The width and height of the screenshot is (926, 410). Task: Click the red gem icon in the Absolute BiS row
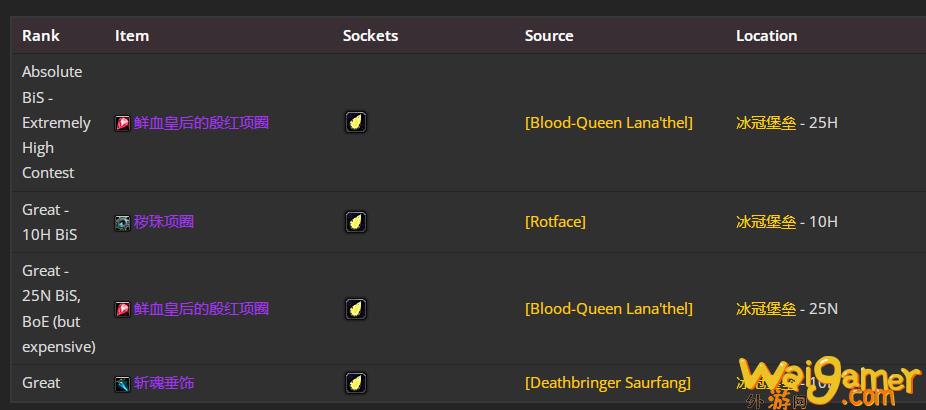point(122,123)
